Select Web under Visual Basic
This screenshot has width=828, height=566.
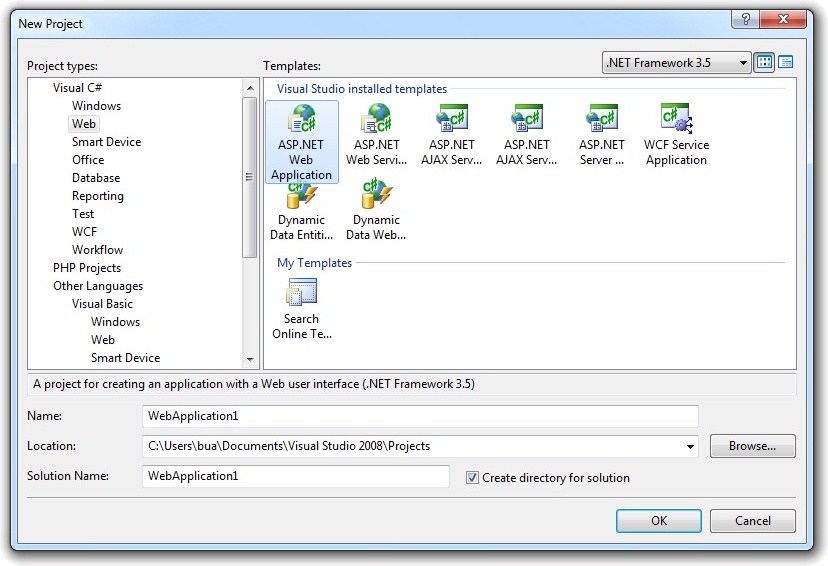point(103,339)
